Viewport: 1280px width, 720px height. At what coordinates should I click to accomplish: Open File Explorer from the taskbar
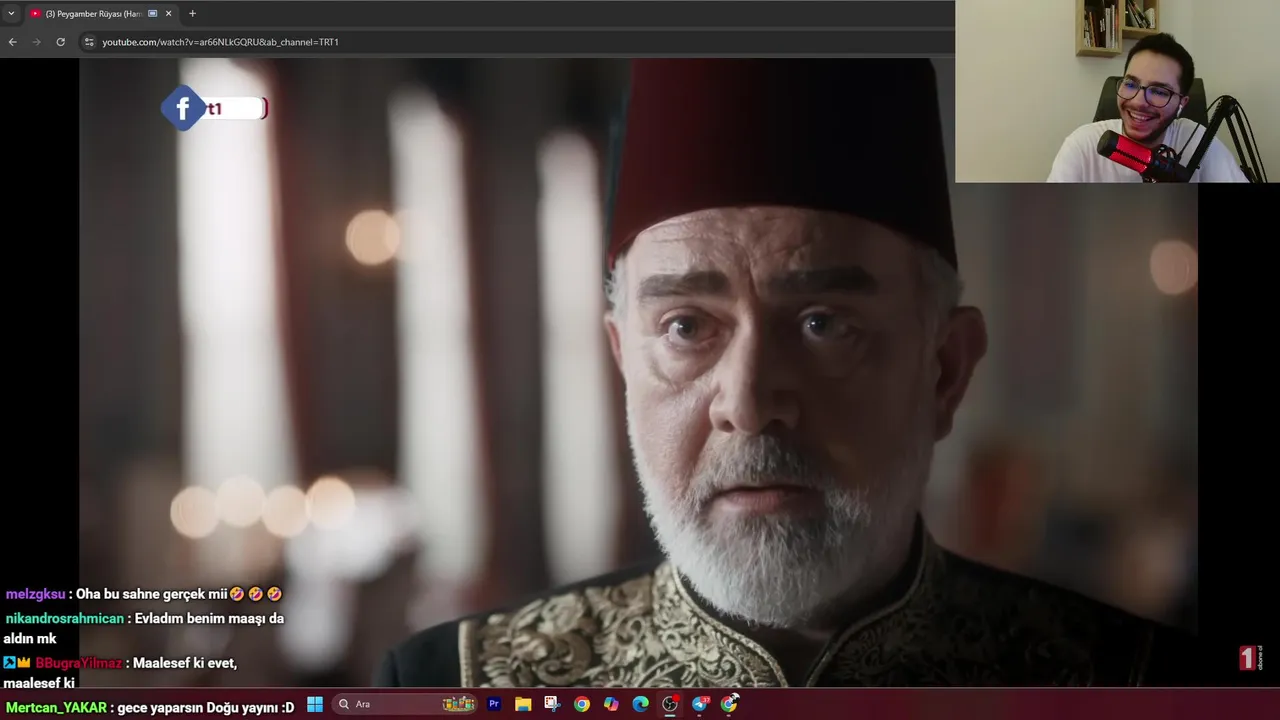523,704
